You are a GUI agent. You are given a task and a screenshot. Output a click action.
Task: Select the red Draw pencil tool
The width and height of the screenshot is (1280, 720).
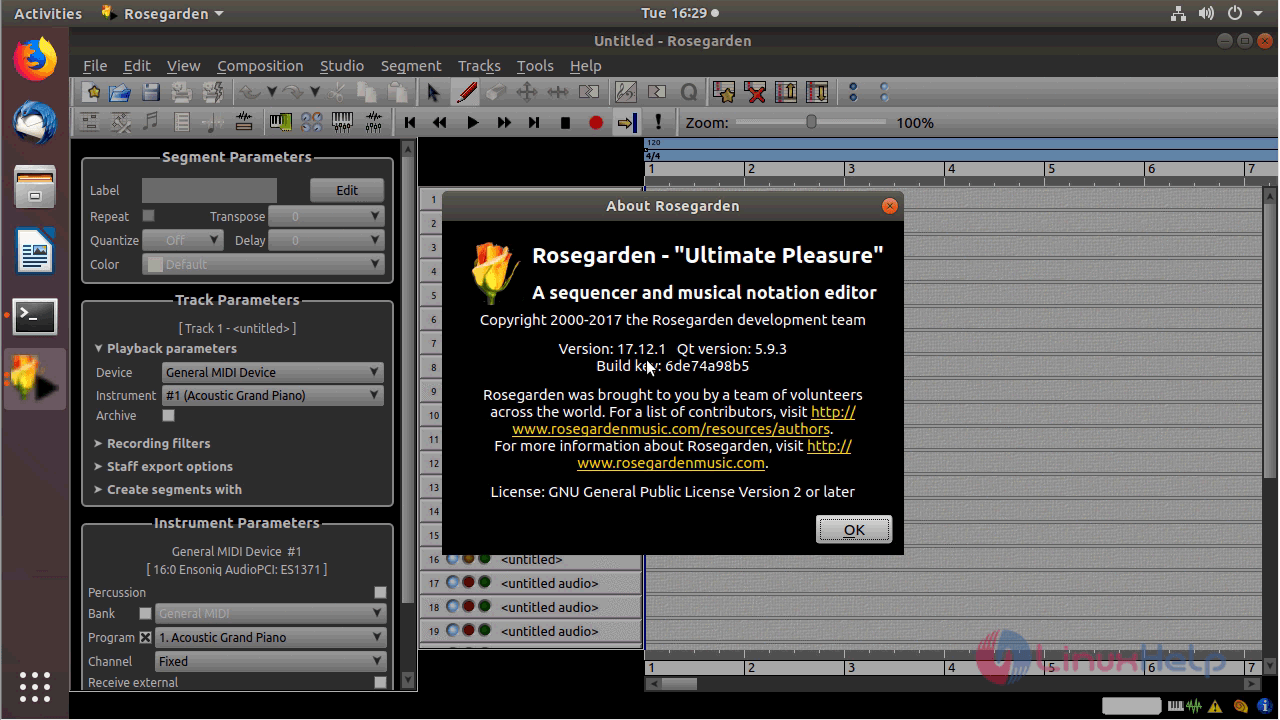pos(467,92)
